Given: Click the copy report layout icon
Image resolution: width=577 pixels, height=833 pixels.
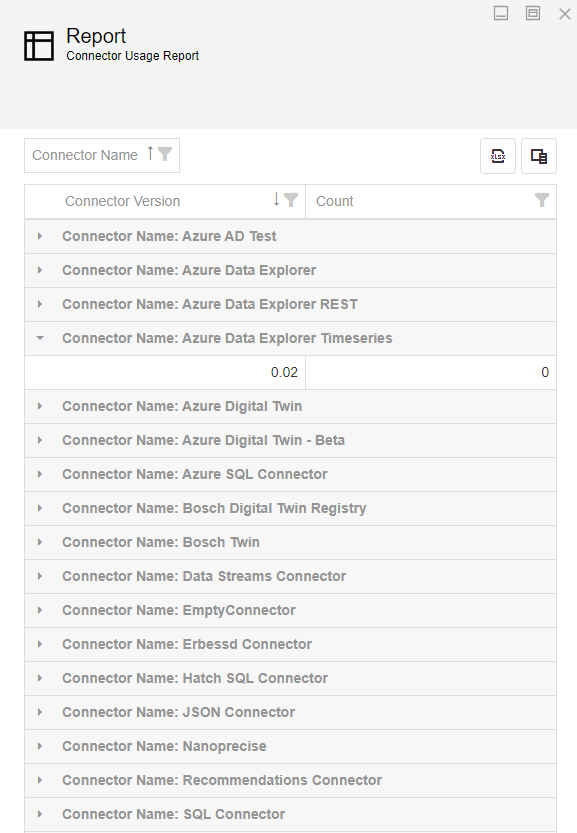Looking at the screenshot, I should 539,156.
